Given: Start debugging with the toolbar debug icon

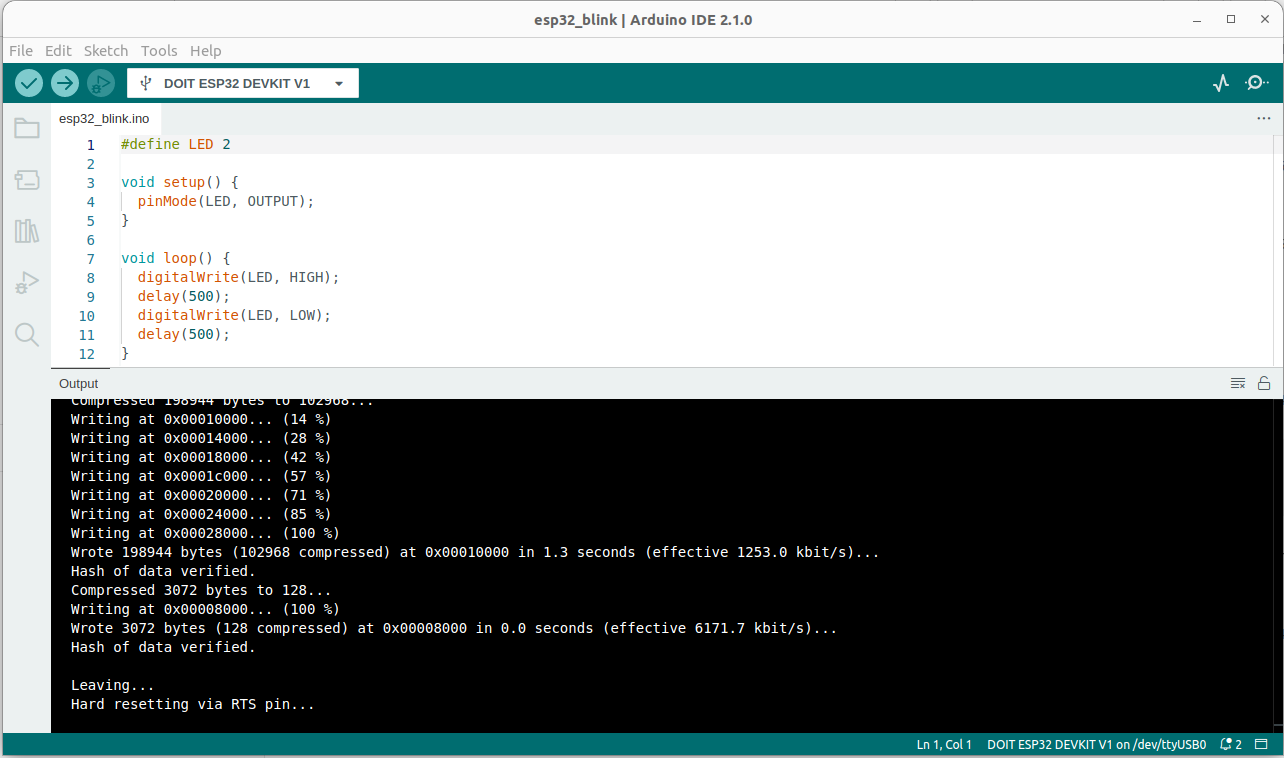Looking at the screenshot, I should [101, 83].
